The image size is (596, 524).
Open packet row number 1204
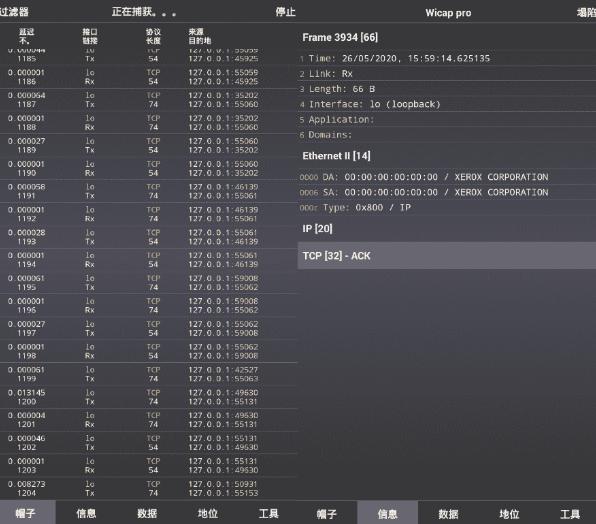(149, 488)
